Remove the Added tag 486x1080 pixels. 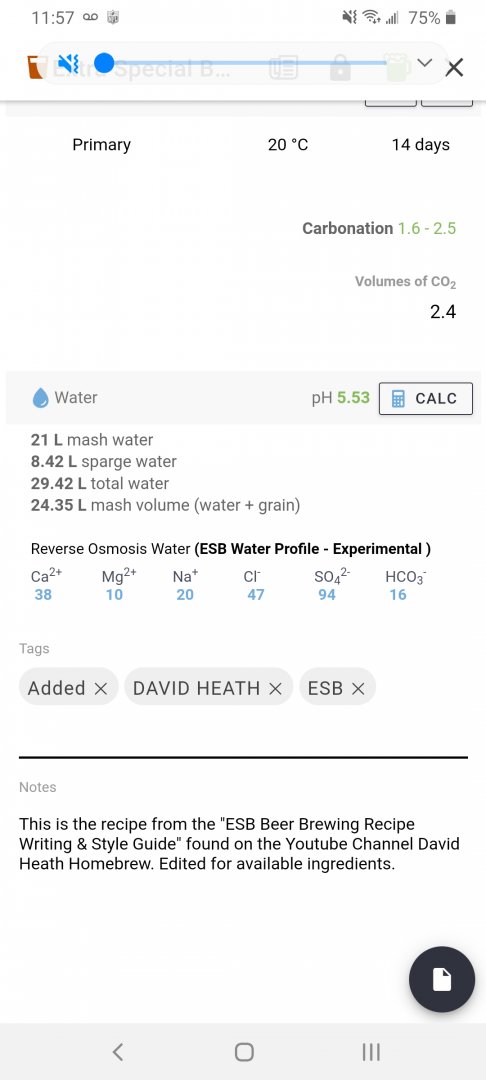click(100, 688)
